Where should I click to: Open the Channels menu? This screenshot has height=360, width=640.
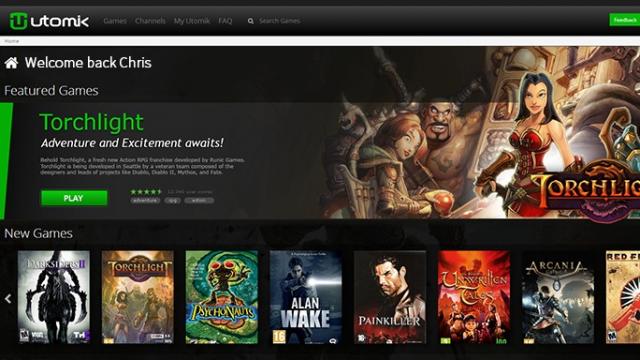point(150,21)
